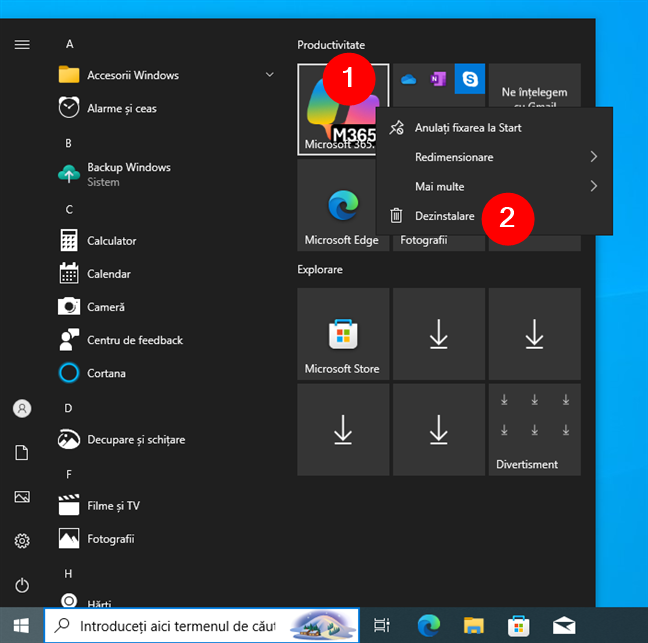Open Centru de feedback
The image size is (648, 643).
coord(165,340)
